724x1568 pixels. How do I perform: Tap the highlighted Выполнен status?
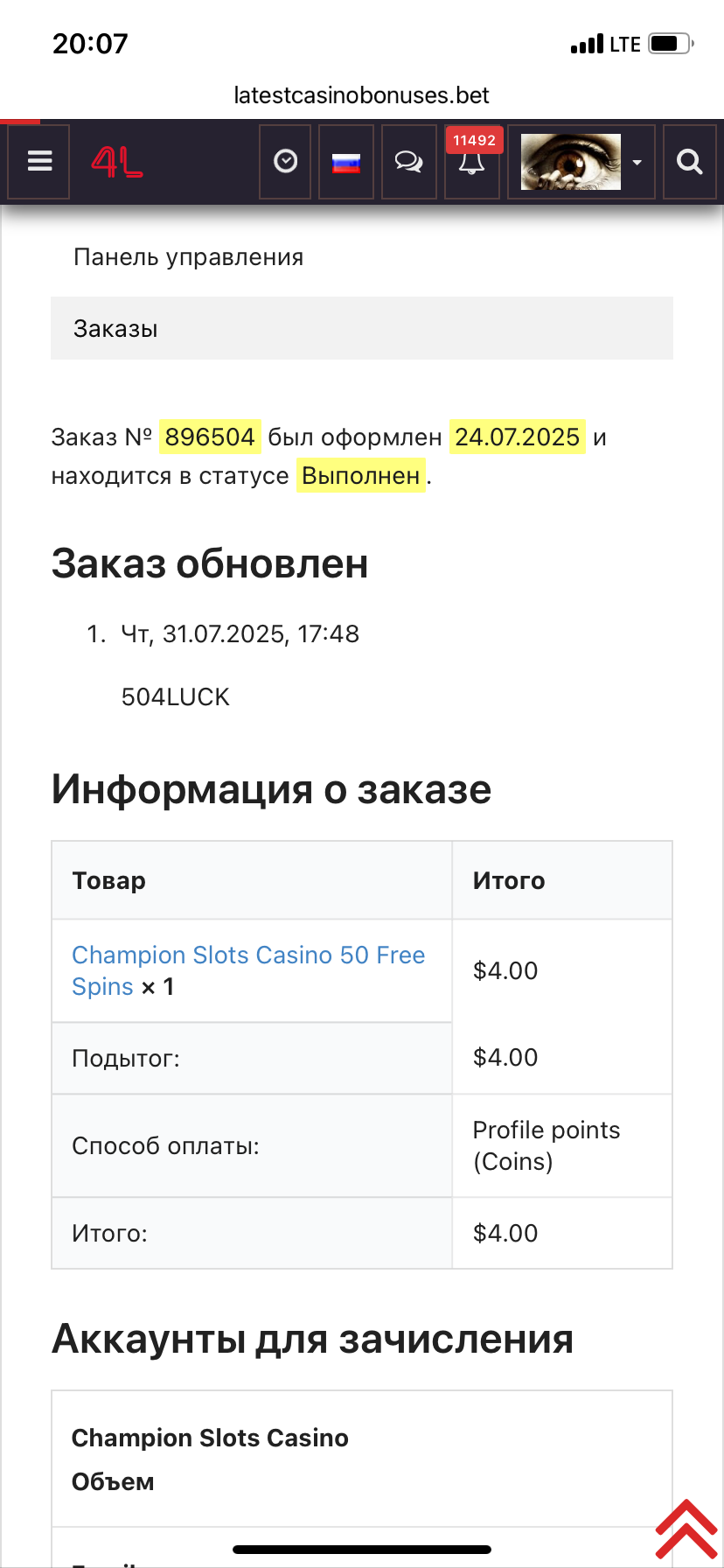(x=360, y=476)
